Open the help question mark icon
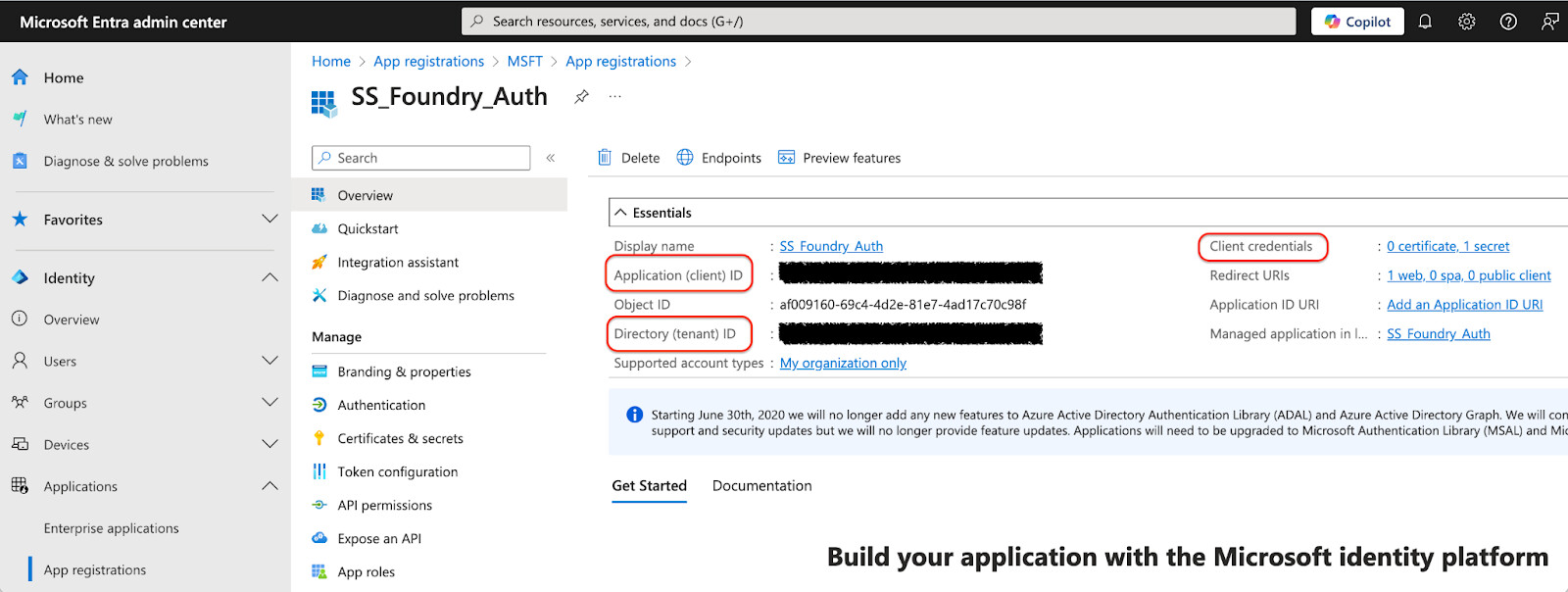The width and height of the screenshot is (1568, 592). [1508, 22]
